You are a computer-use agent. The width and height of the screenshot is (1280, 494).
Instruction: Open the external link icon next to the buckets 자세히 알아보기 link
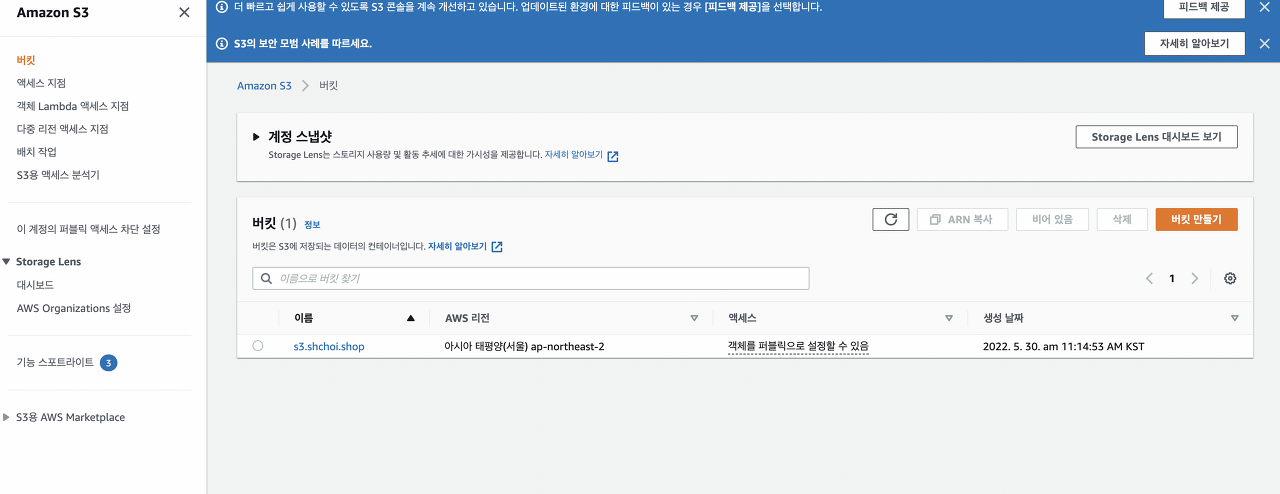(x=496, y=246)
